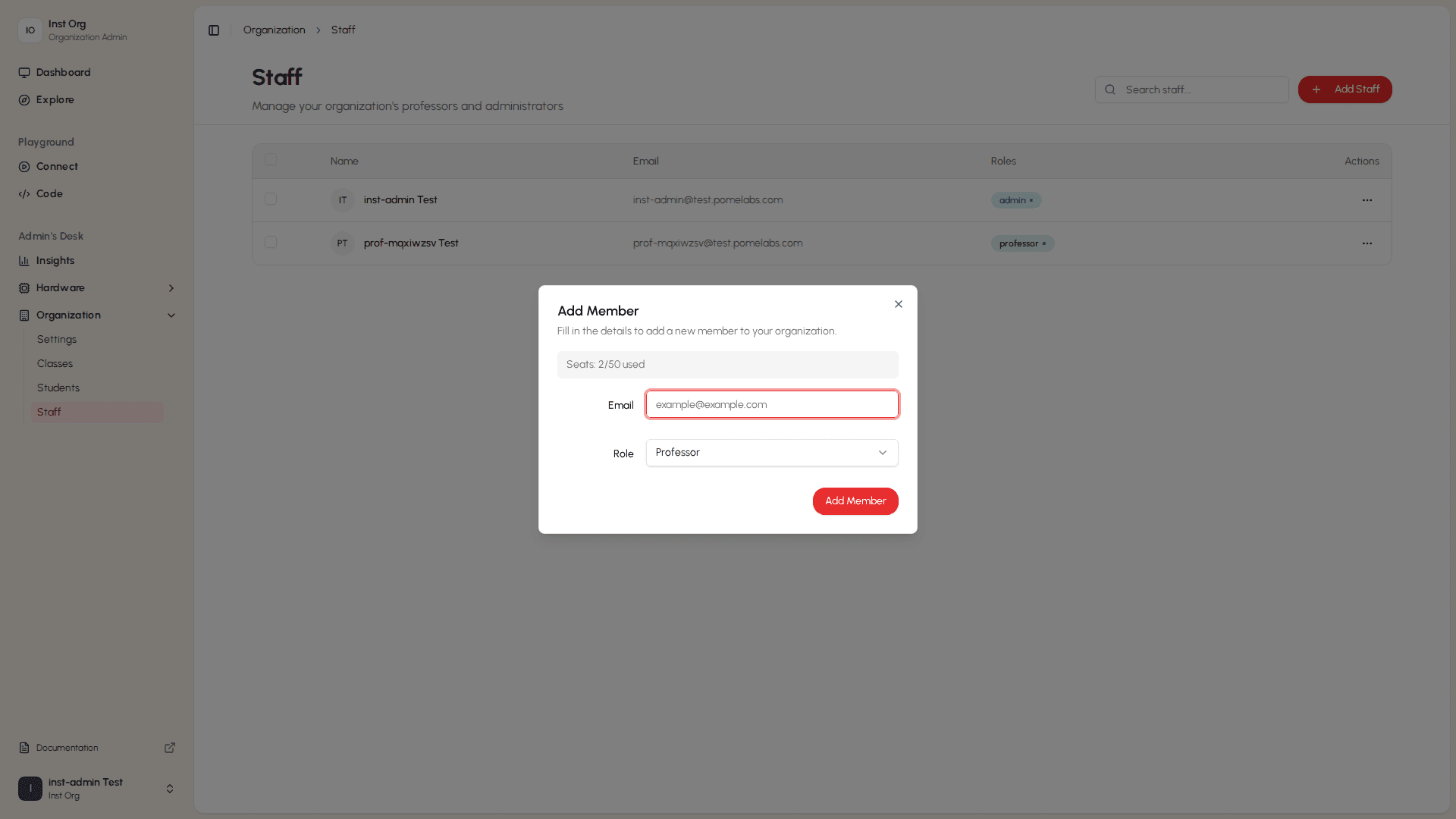Click the Email column header
The width and height of the screenshot is (1456, 819).
[645, 162]
